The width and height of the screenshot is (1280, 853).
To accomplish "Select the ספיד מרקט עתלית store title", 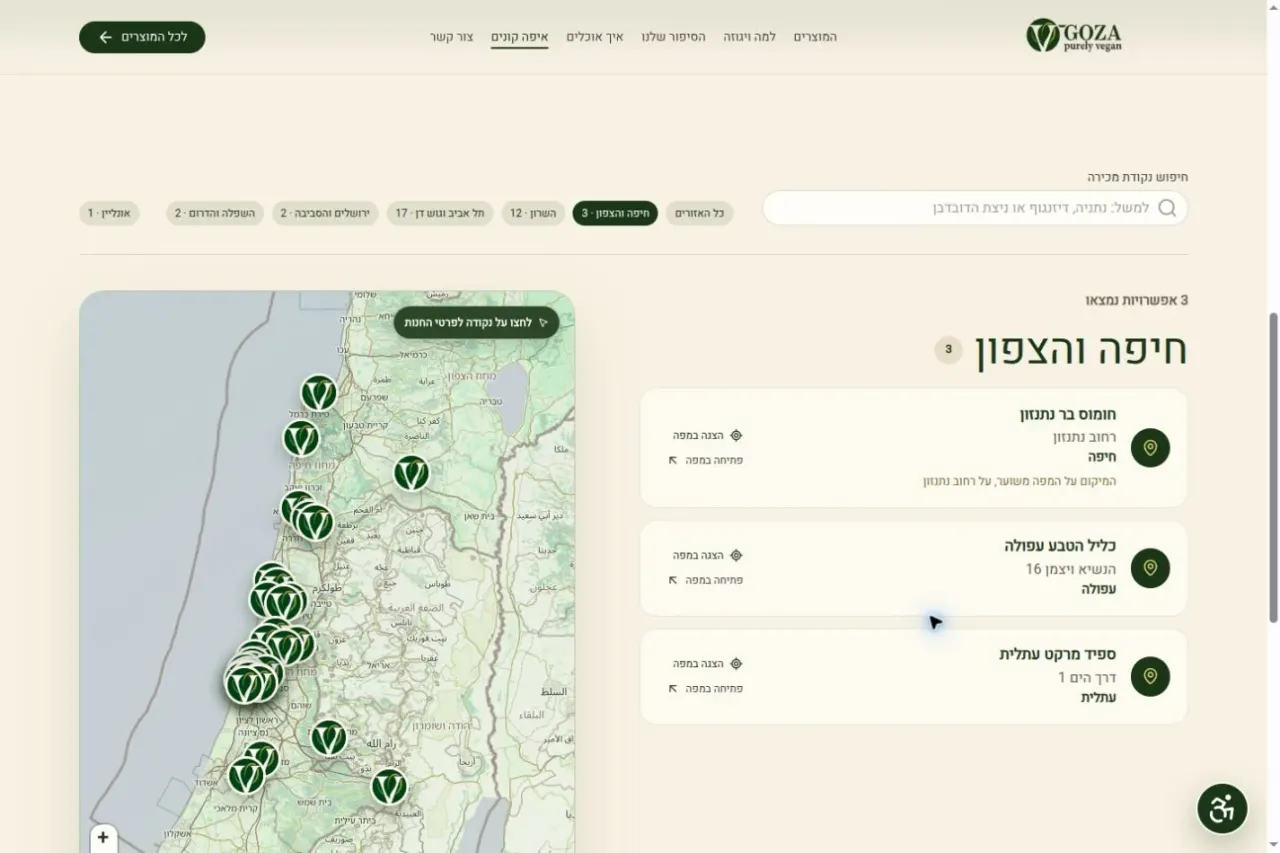I will 1057,654.
